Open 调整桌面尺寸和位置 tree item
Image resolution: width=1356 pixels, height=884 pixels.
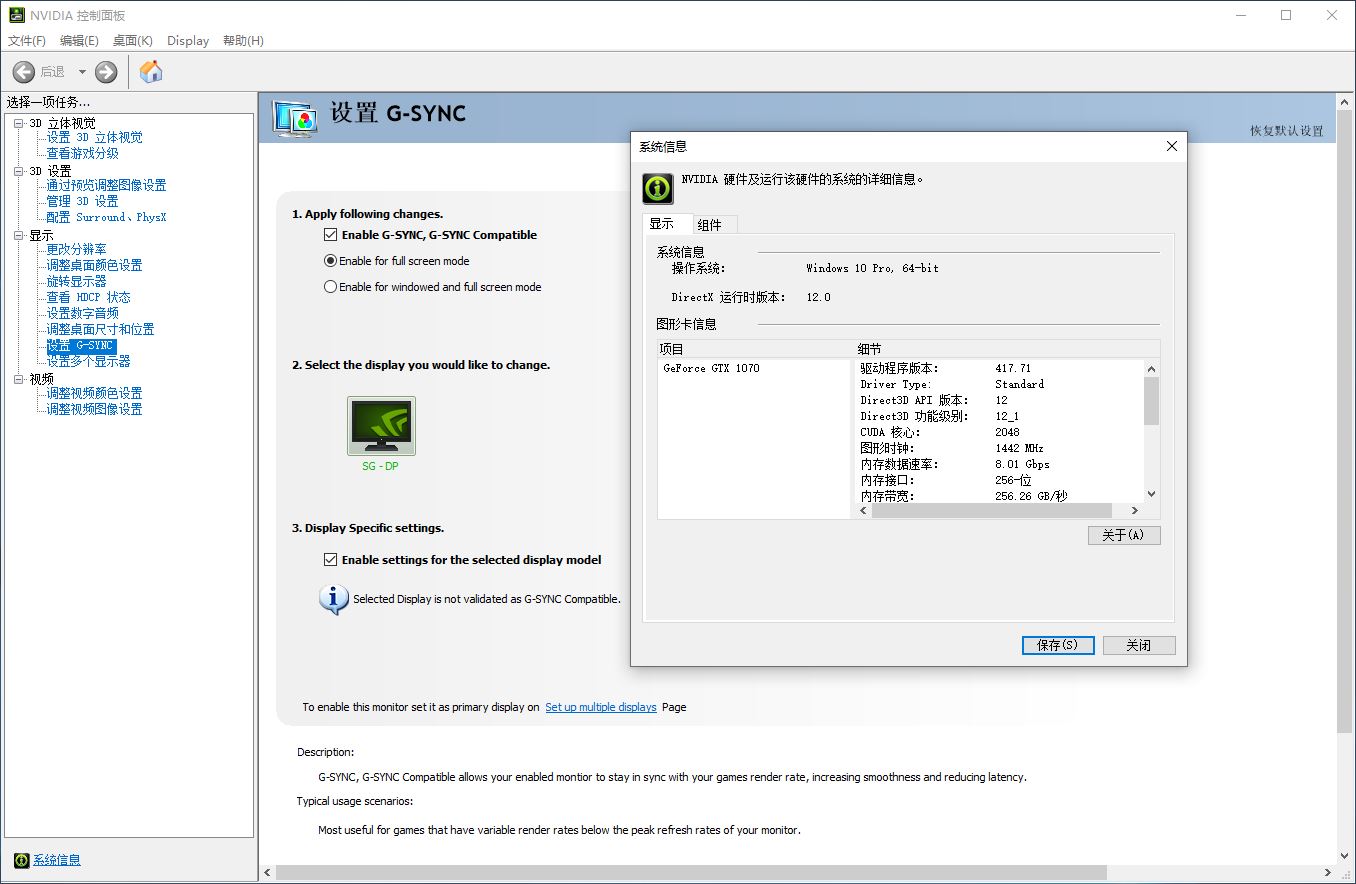coord(100,330)
